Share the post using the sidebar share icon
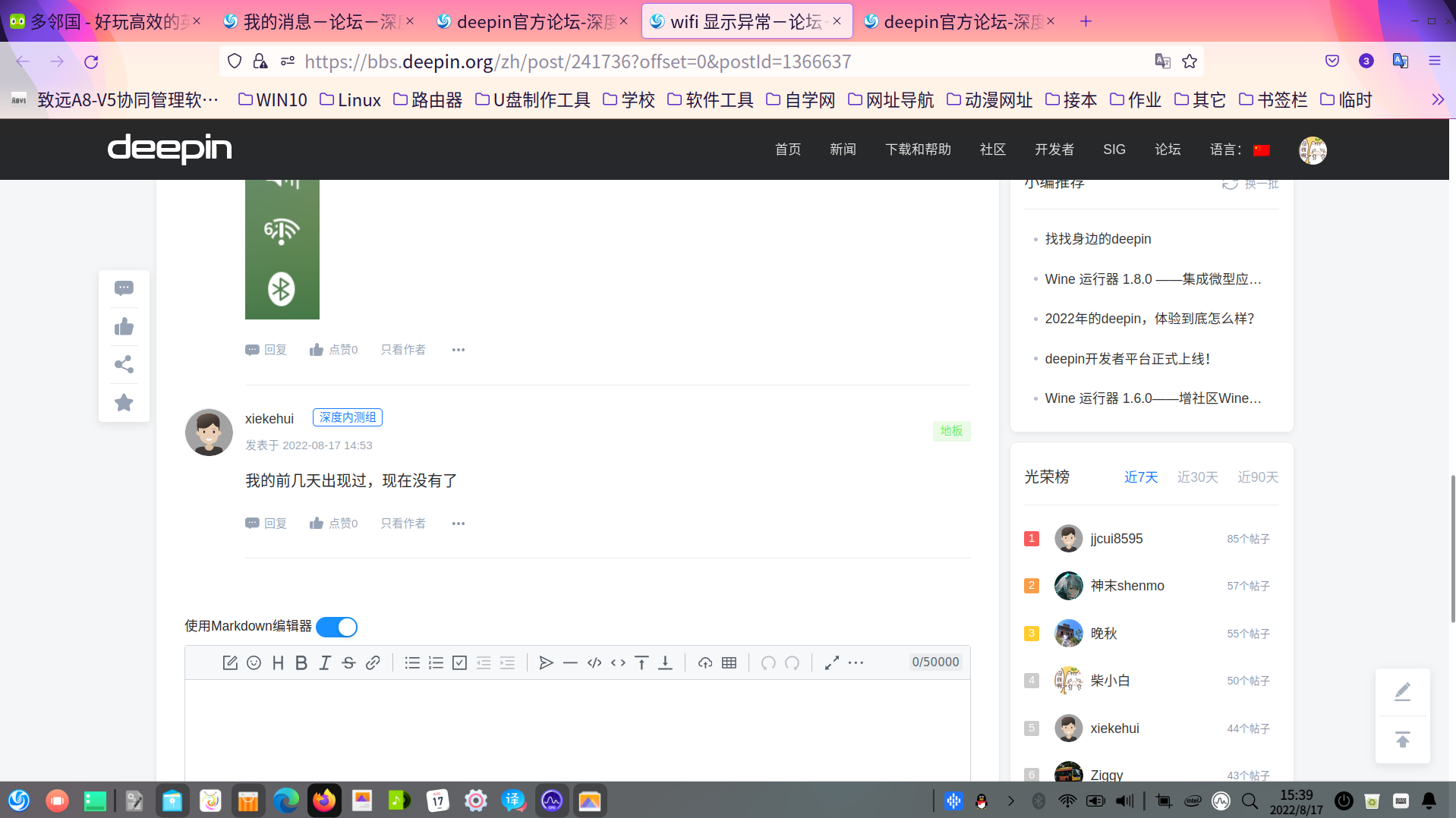The height and width of the screenshot is (818, 1456). pyautogui.click(x=124, y=364)
